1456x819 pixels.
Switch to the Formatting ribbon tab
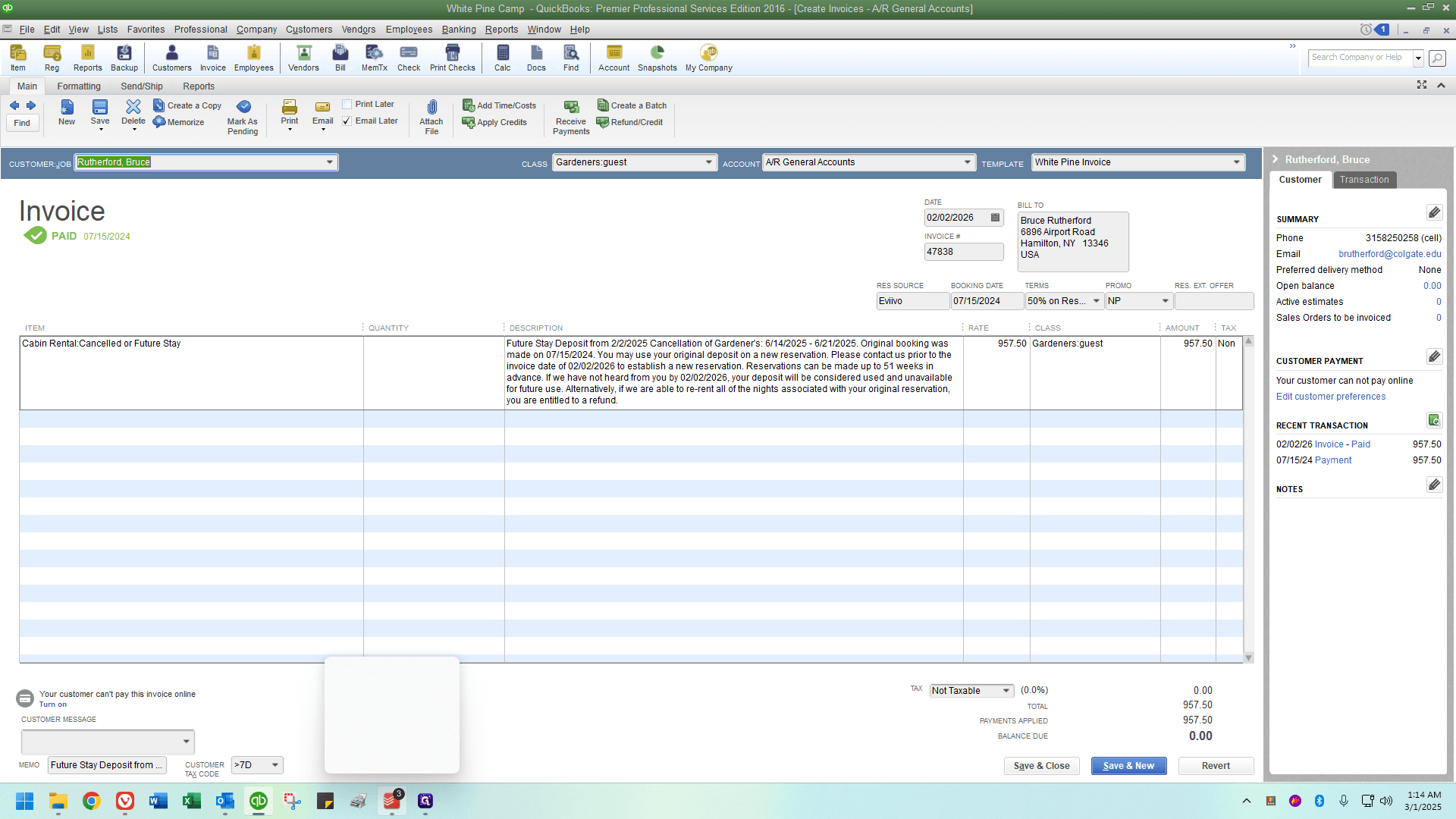coord(79,86)
